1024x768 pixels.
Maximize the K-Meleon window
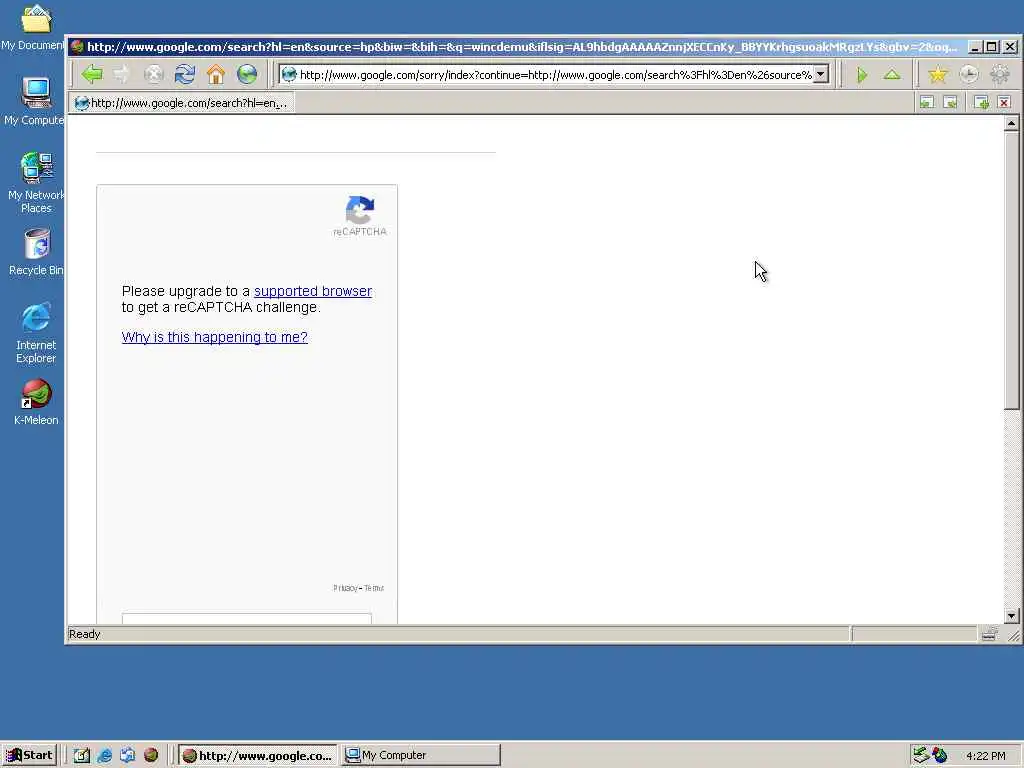(x=991, y=46)
